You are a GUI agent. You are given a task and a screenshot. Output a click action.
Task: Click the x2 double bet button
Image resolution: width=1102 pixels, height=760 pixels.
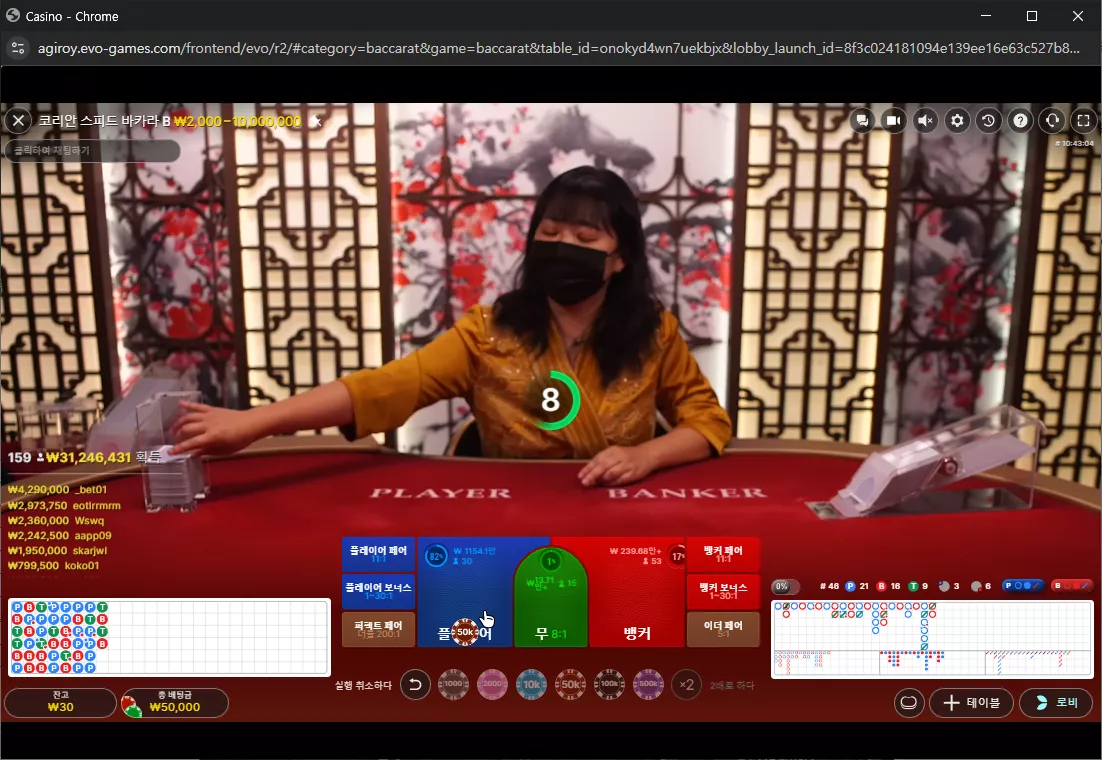coord(687,684)
